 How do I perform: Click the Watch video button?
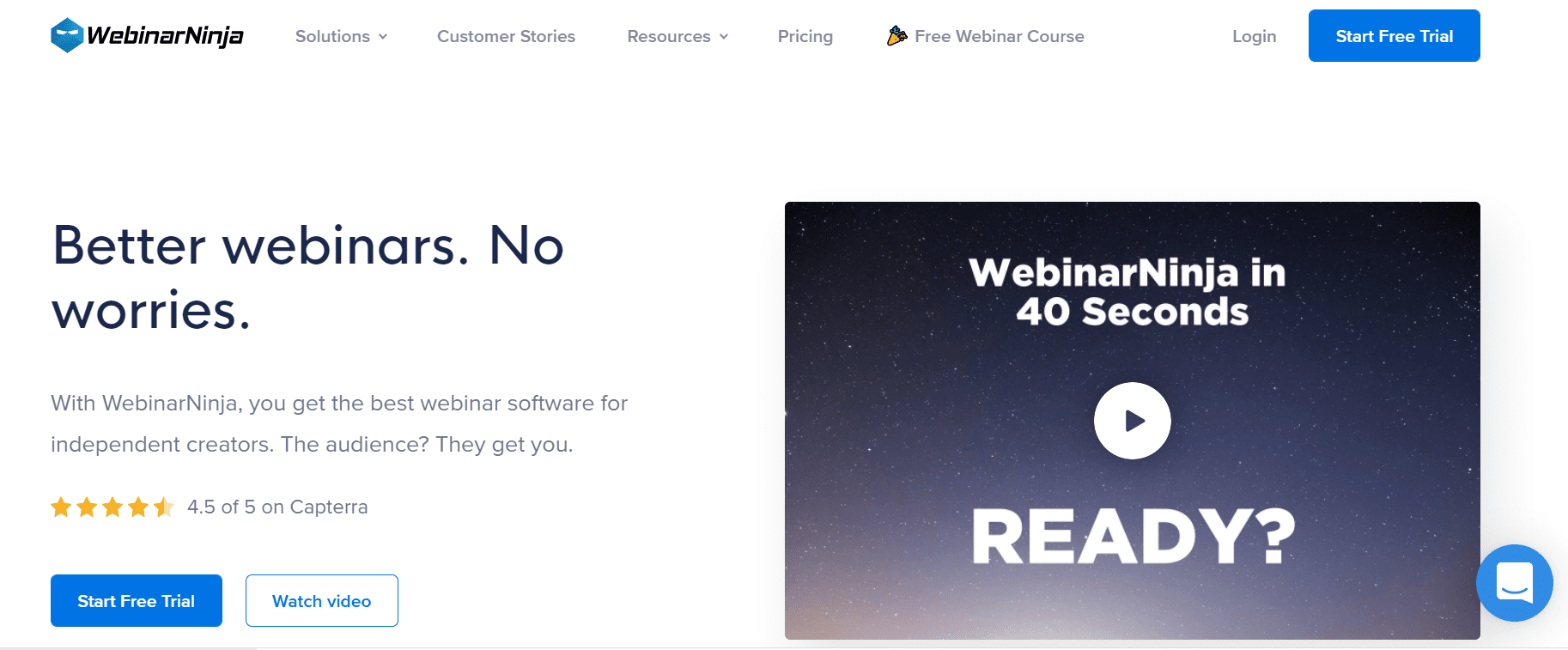[322, 601]
